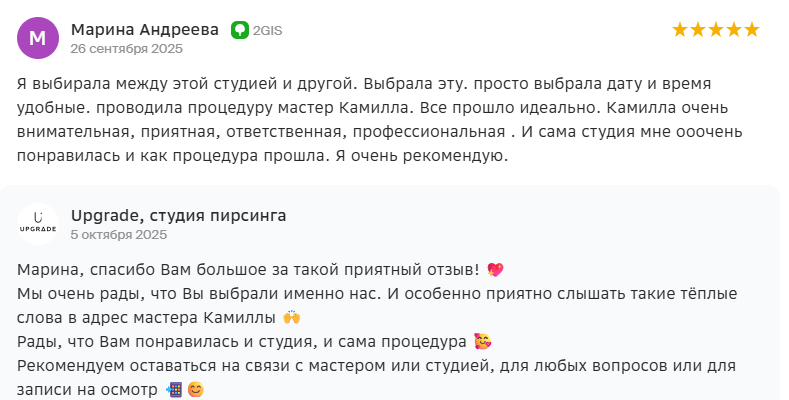Click the 2GIS source label text
The height and width of the screenshot is (400, 789).
tap(268, 30)
